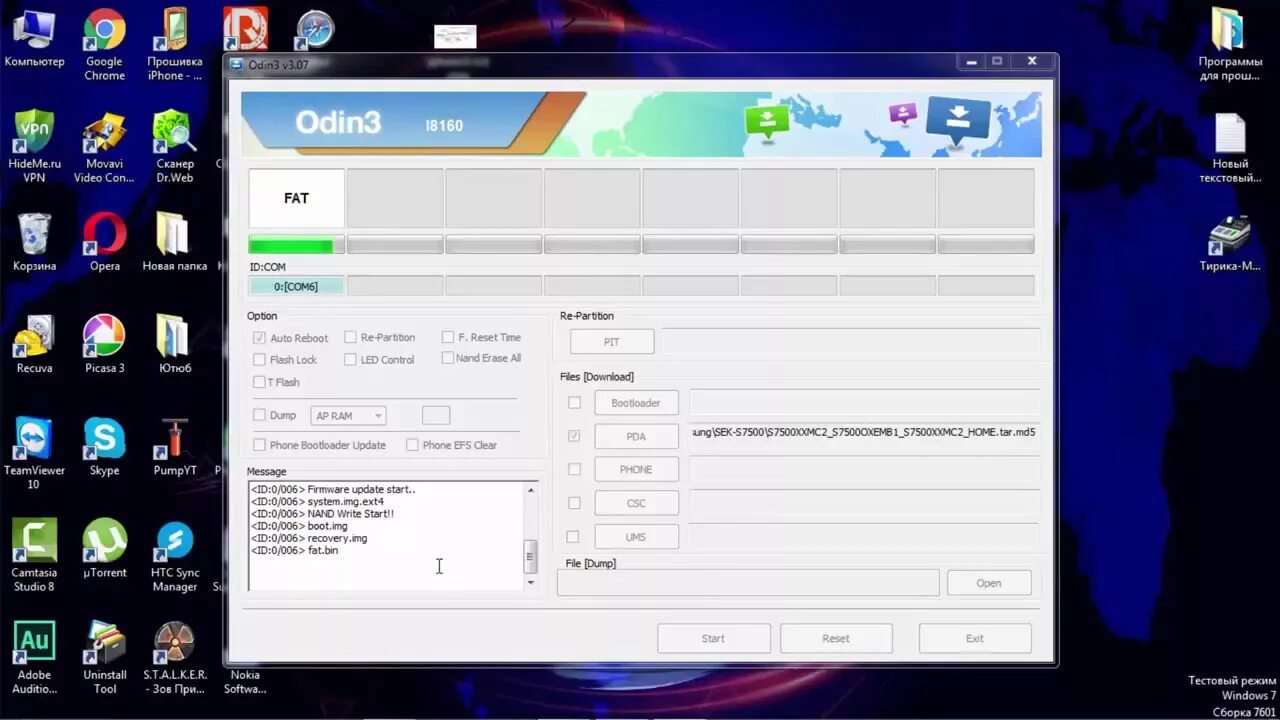Open HTC Sync Manager shortcut
The height and width of the screenshot is (720, 1280).
tap(174, 555)
